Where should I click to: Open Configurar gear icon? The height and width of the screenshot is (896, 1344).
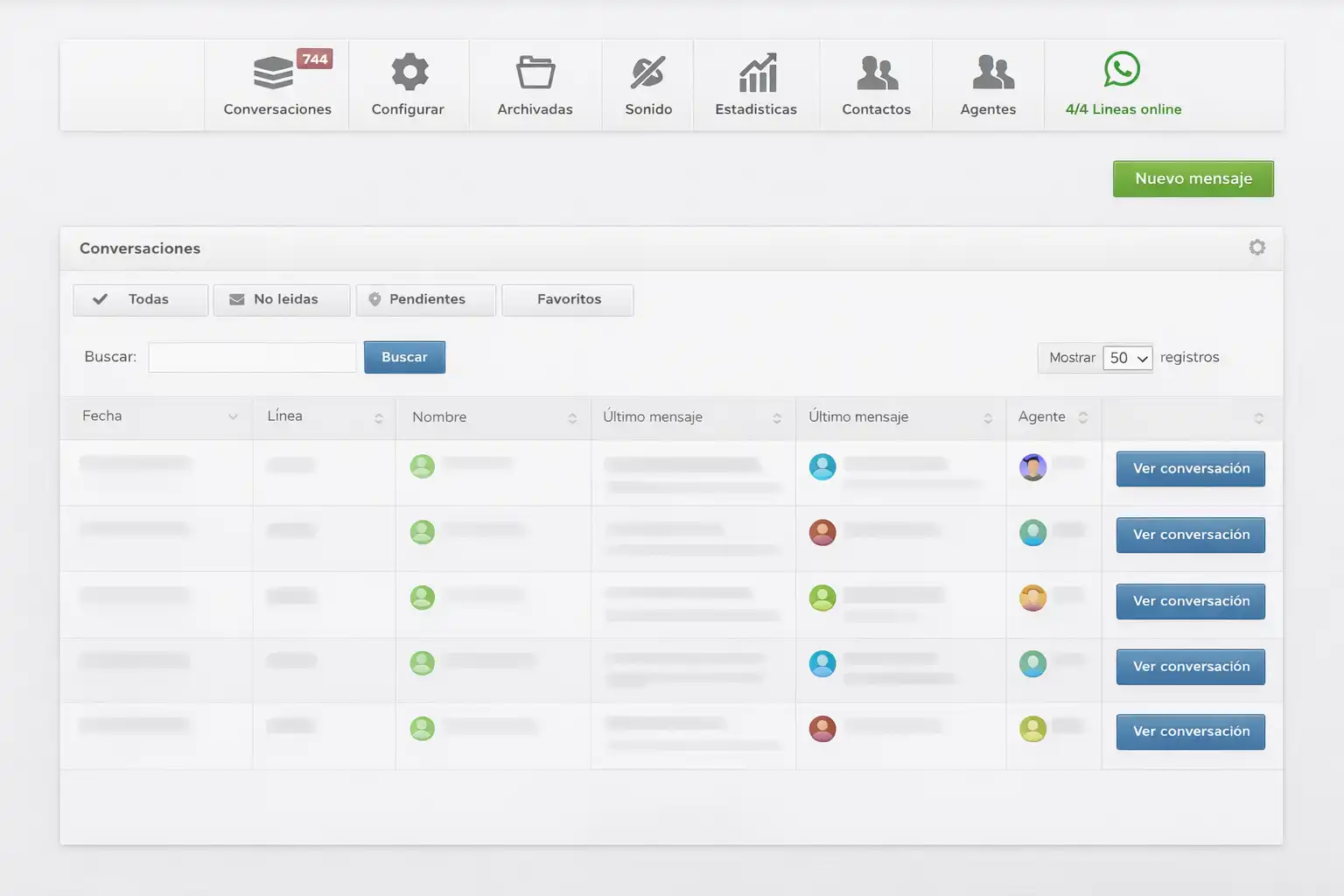tap(409, 72)
